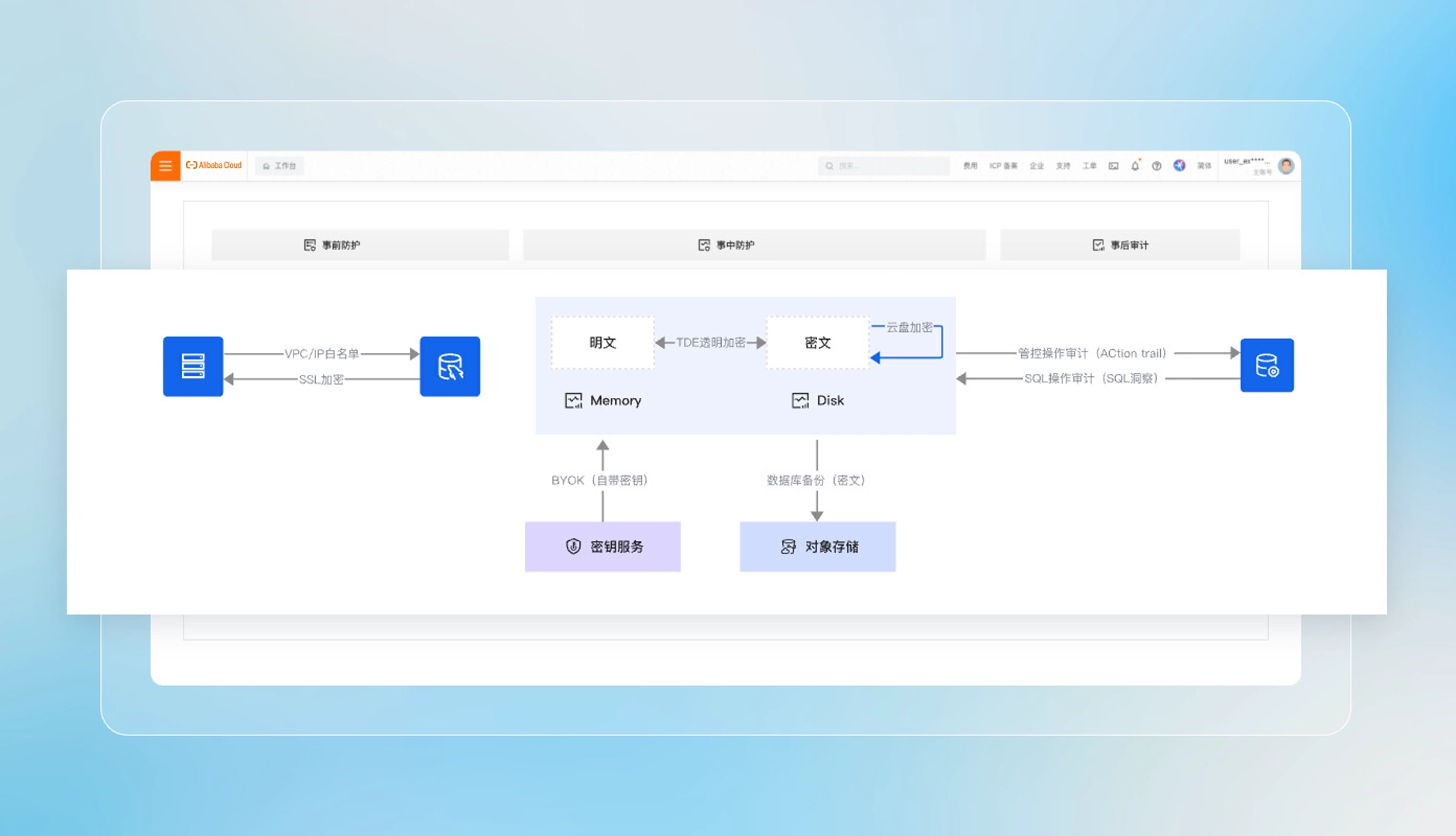
Task: Click the user account name
Action: tap(1247, 162)
